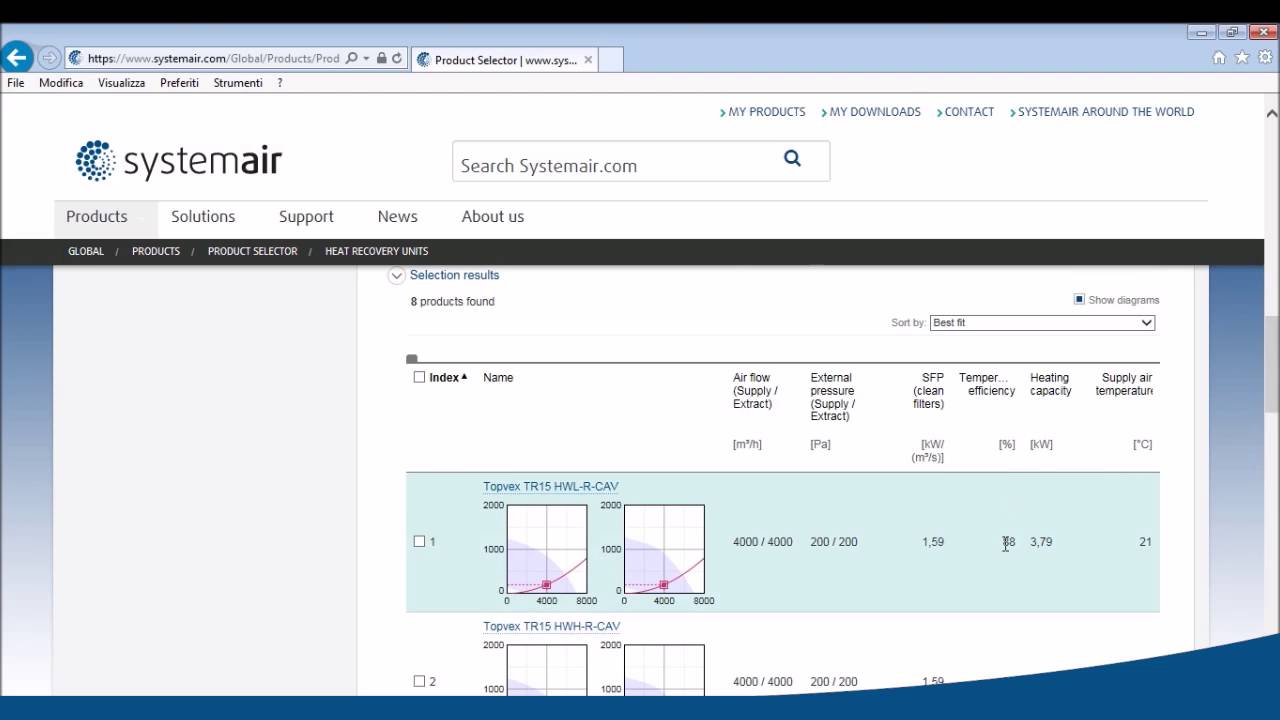Toggle the Show diagrams checkbox
1280x720 pixels.
1079,299
